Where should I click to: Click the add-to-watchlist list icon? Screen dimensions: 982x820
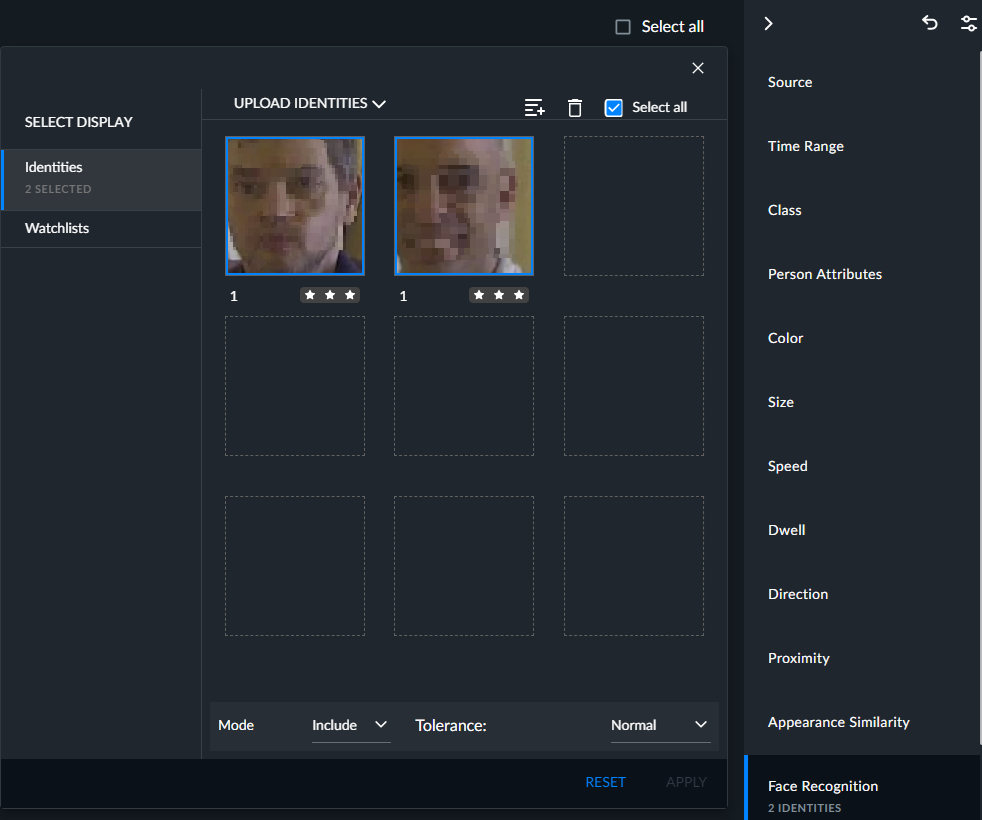(534, 108)
